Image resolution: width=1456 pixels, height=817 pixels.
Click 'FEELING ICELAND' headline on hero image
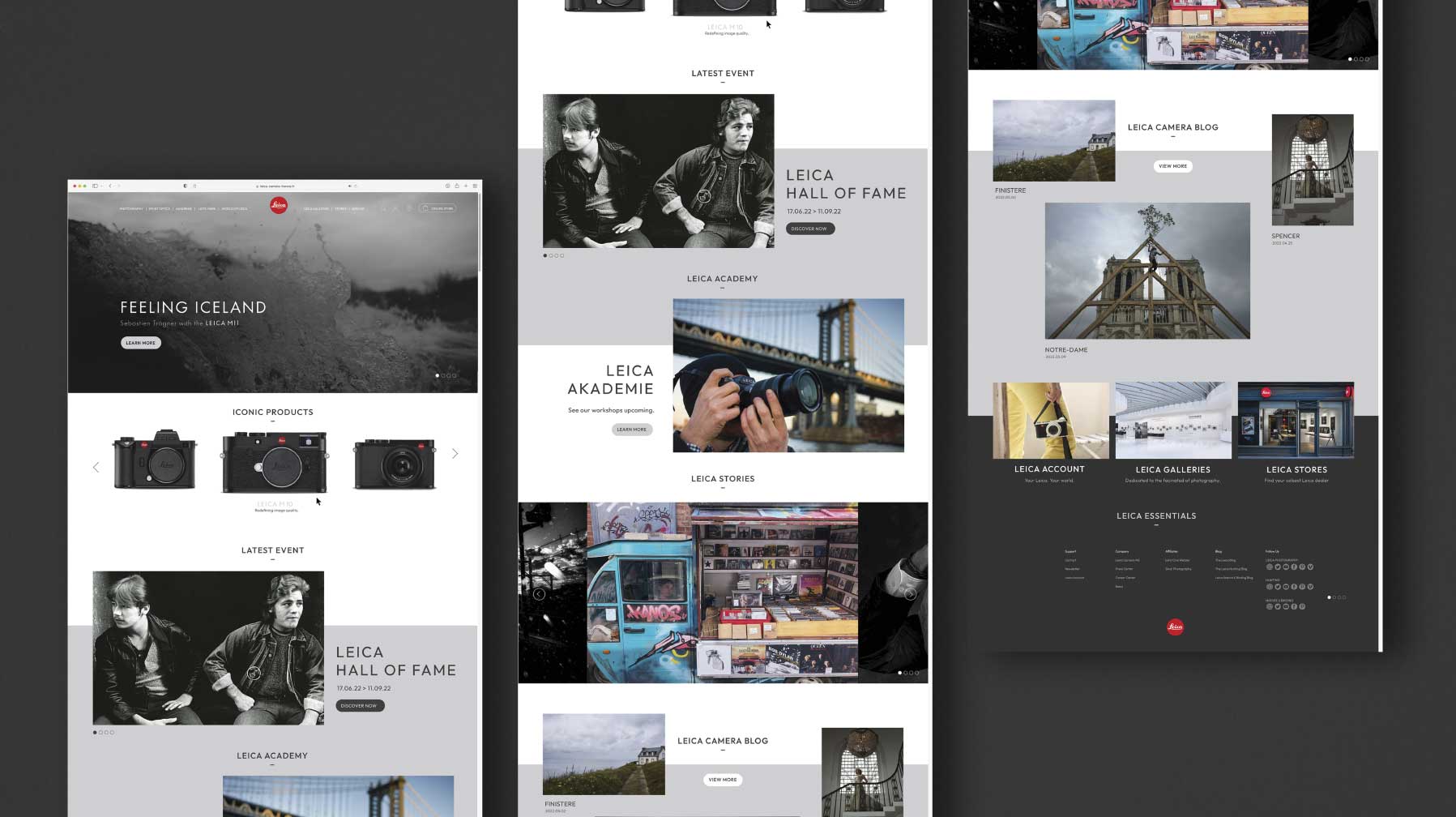pos(193,307)
